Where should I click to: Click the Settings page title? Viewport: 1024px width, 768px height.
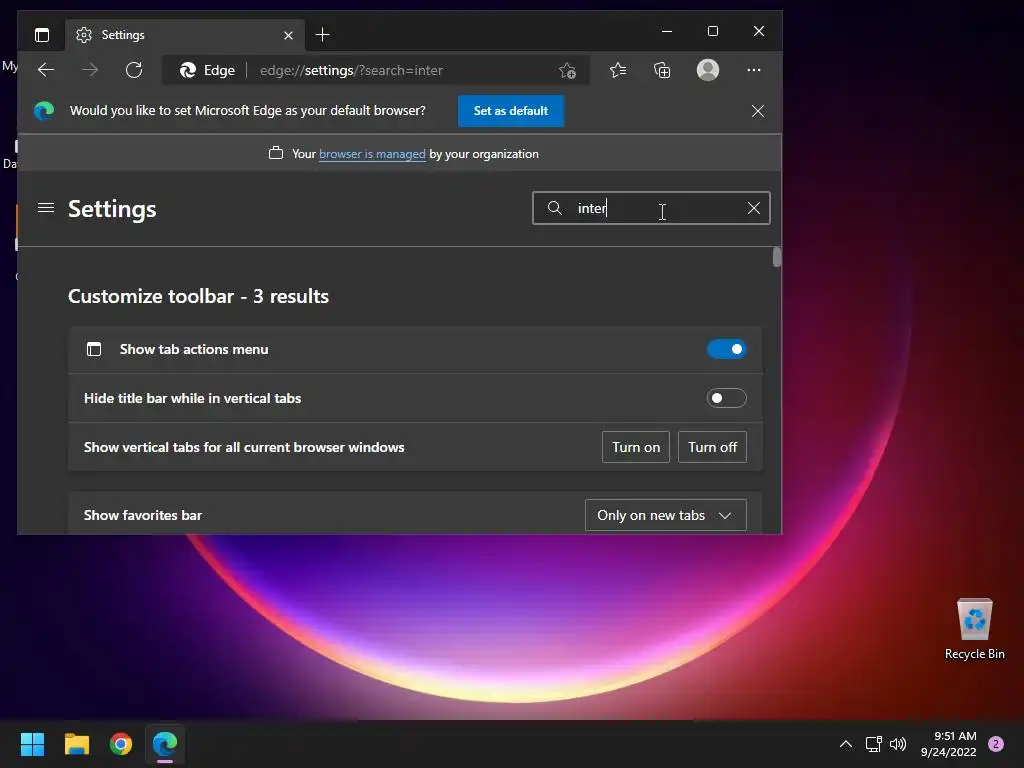tap(112, 209)
